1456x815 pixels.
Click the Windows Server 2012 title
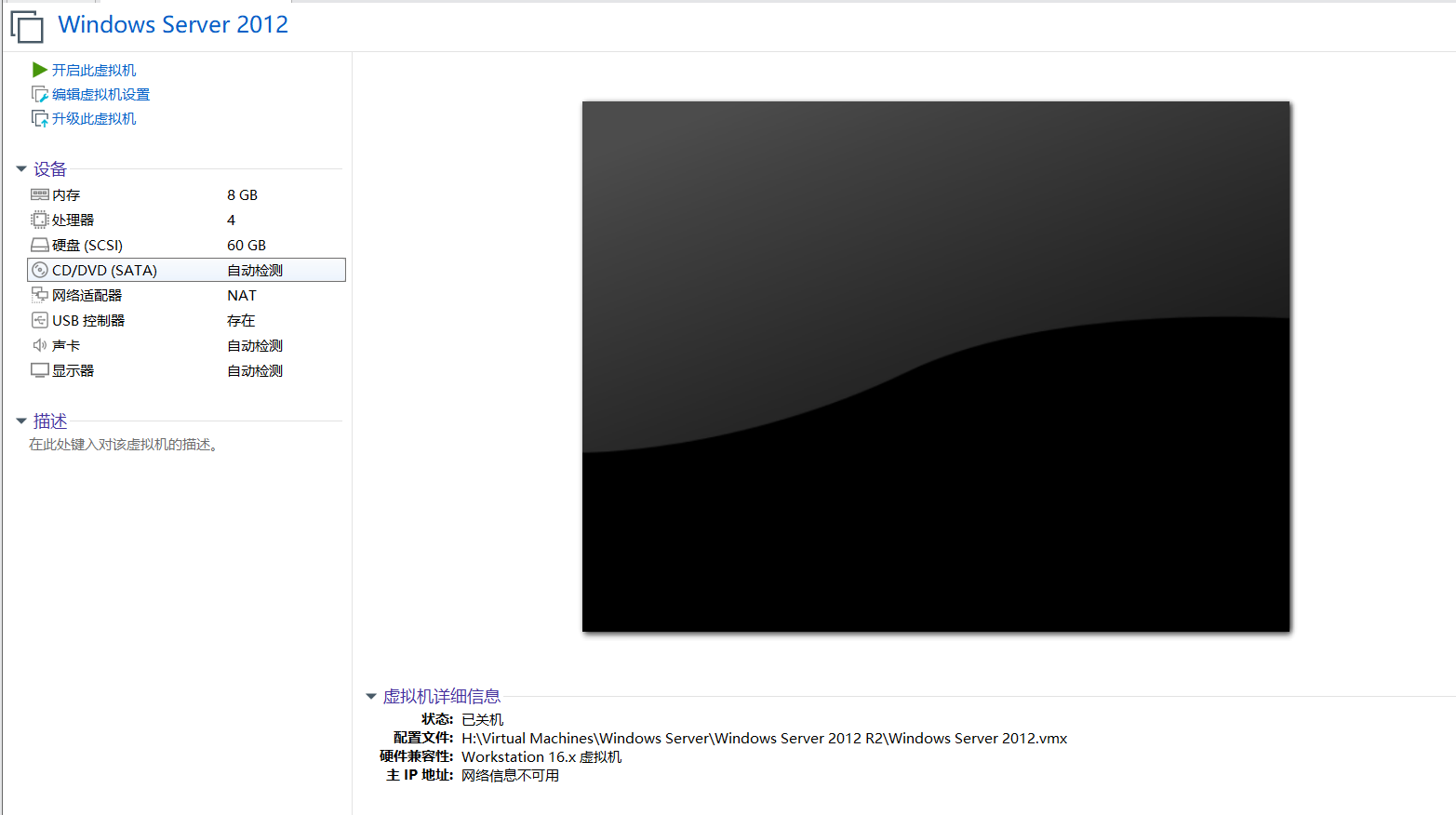(x=173, y=24)
